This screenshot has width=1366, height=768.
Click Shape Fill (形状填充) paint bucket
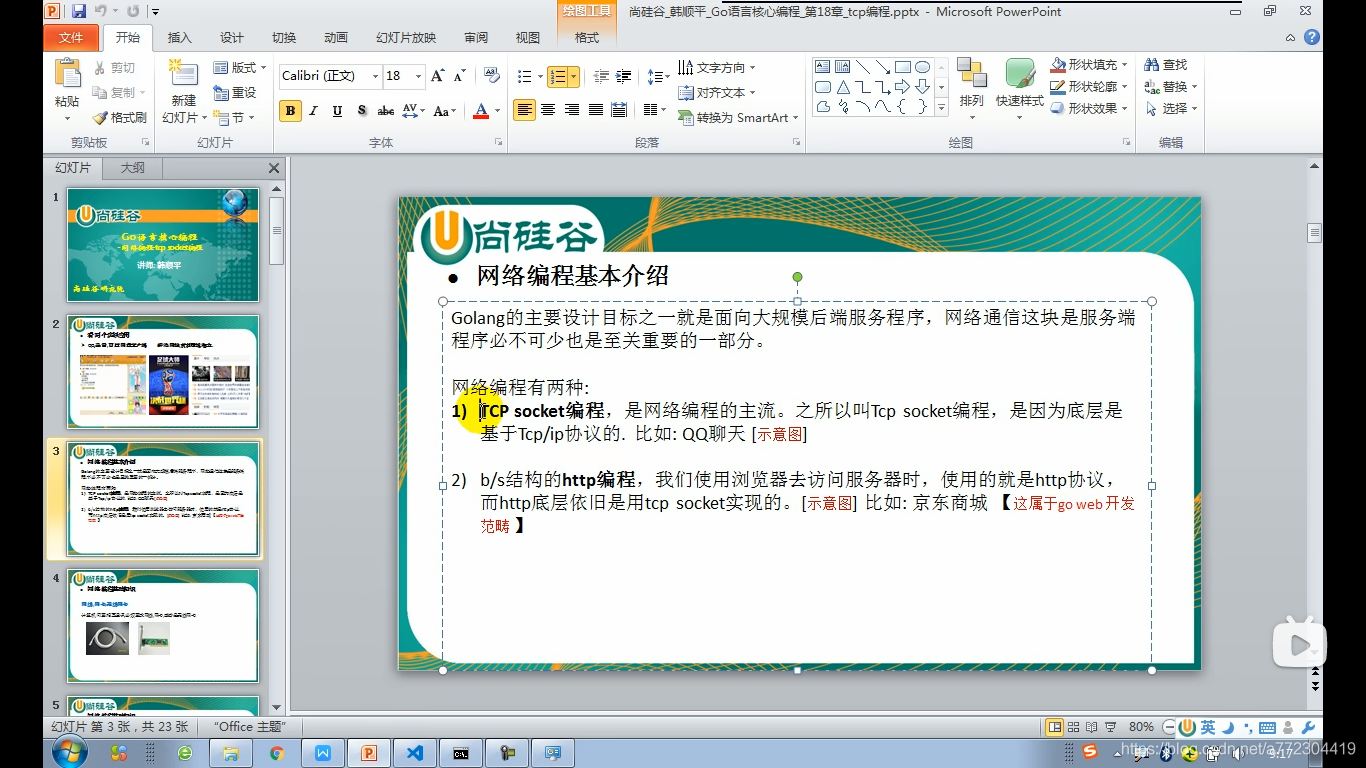[x=1058, y=65]
